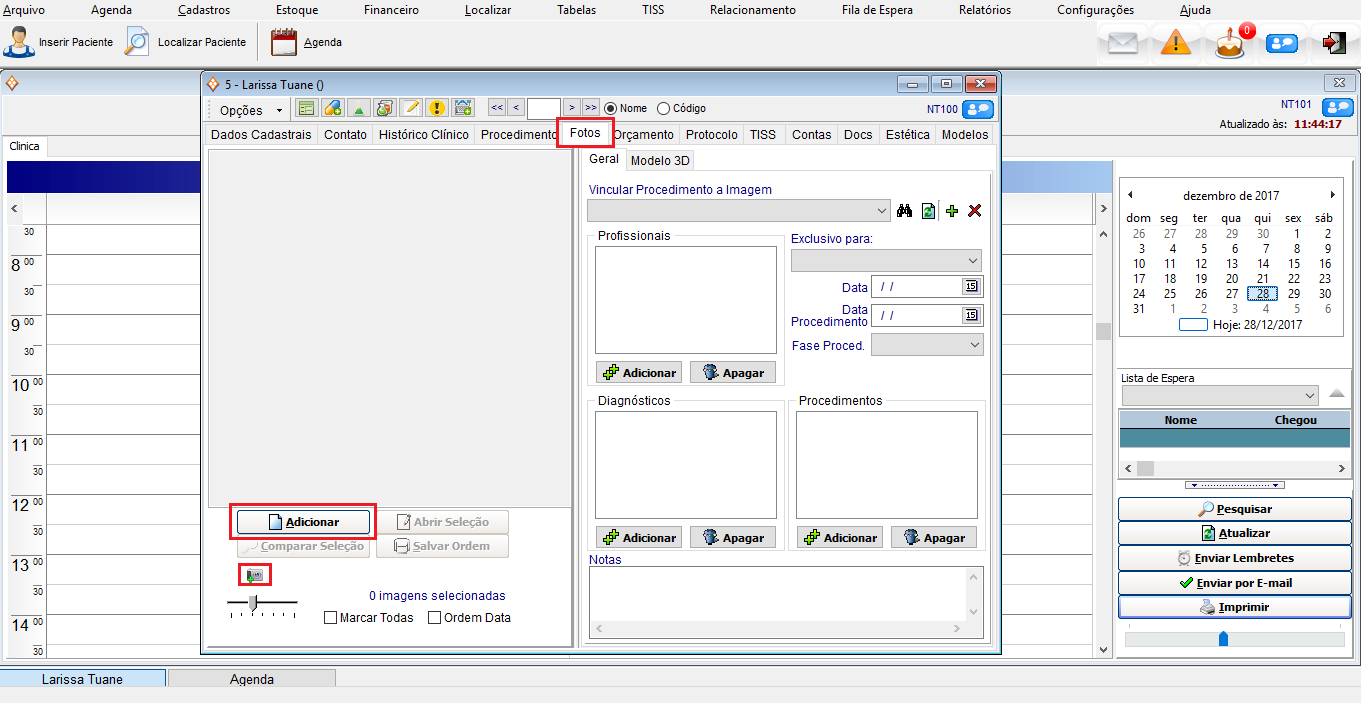The height and width of the screenshot is (703, 1361).
Task: Switch to the Orçamento tab
Action: click(645, 135)
